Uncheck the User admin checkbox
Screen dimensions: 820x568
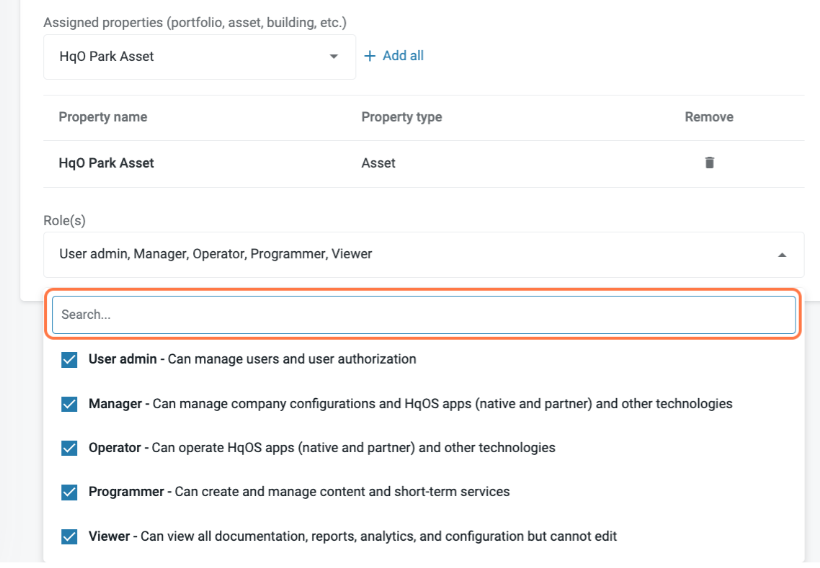click(x=69, y=360)
